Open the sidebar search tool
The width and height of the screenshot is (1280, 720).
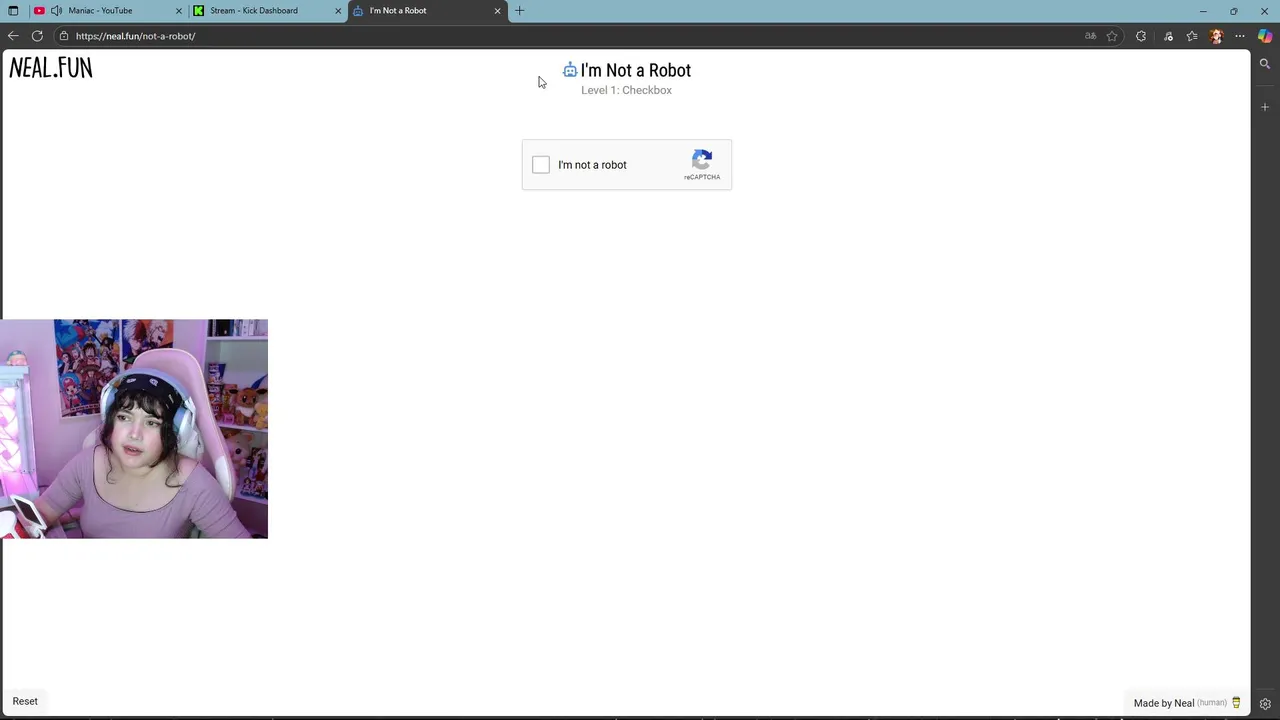click(x=1265, y=64)
